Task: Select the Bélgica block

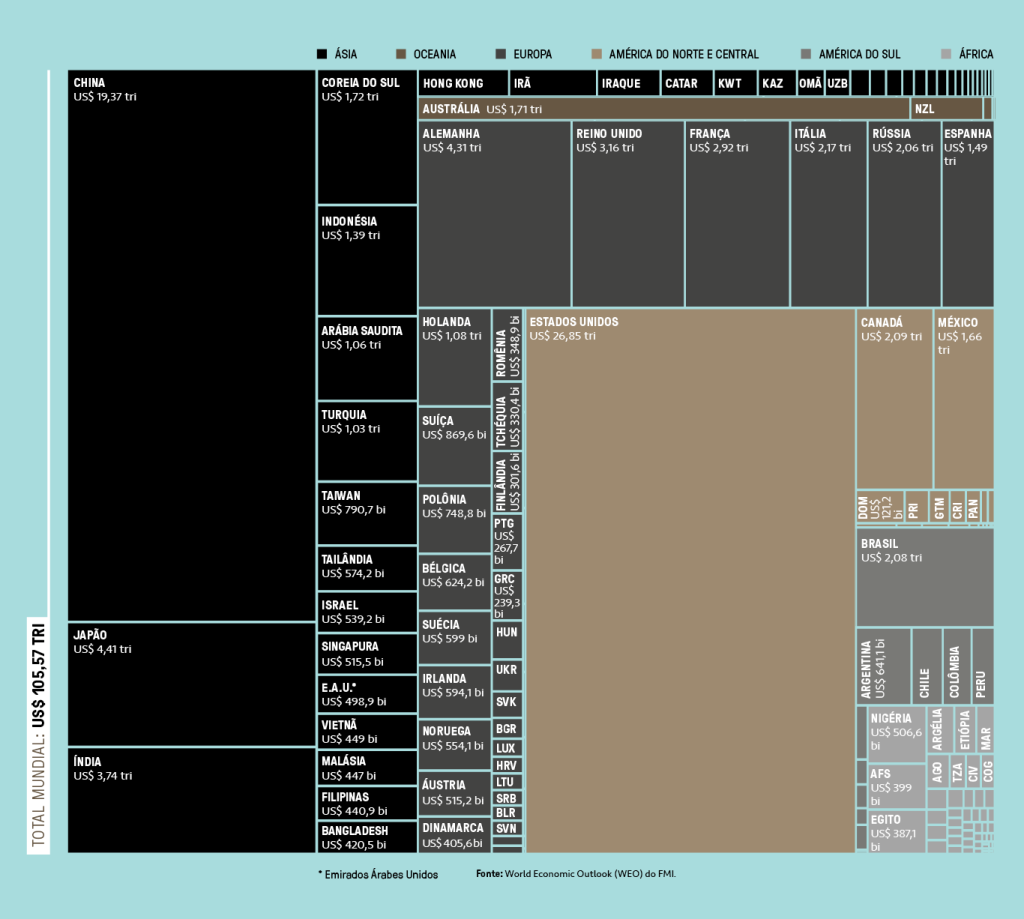Action: click(x=454, y=582)
